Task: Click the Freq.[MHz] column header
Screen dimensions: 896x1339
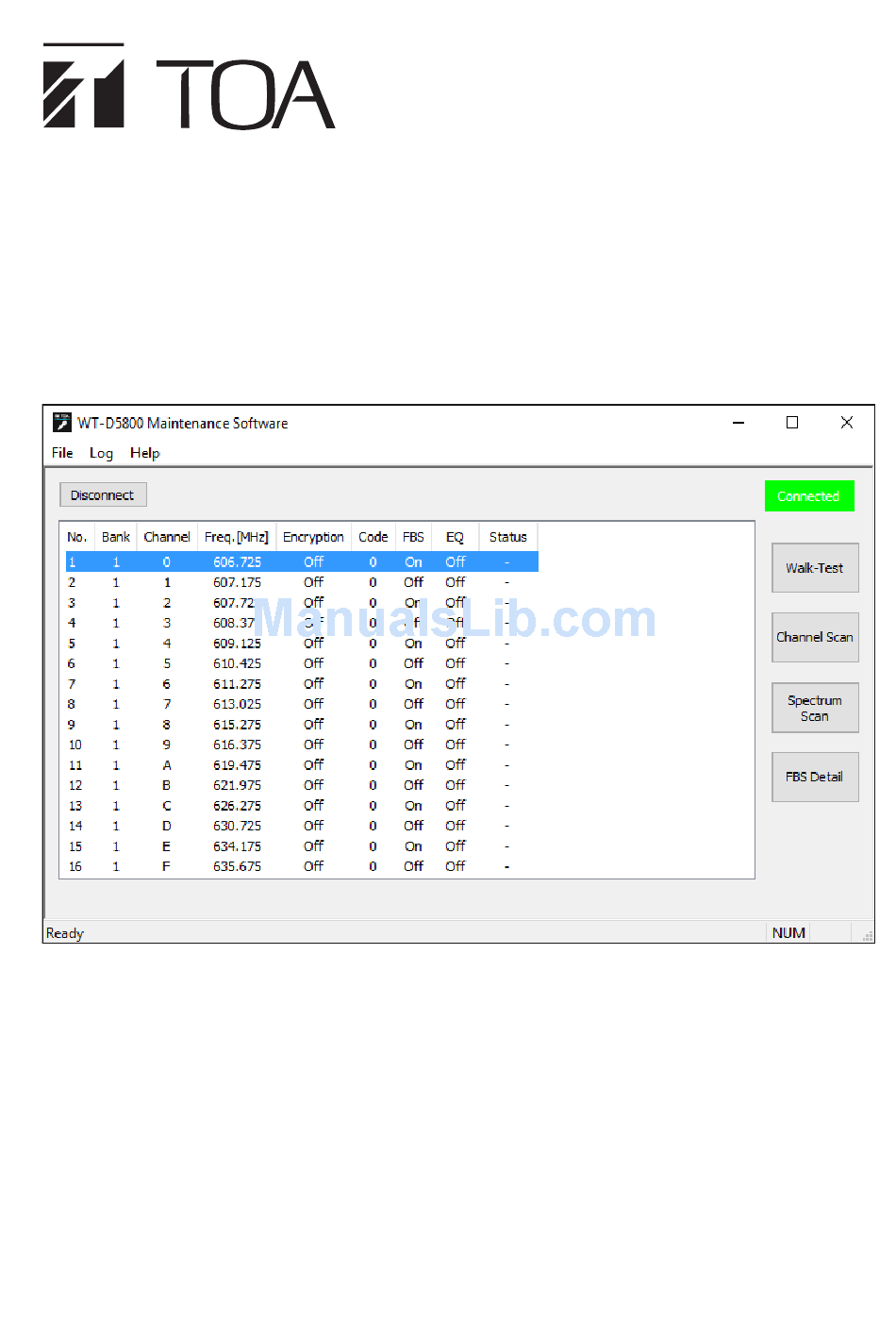Action: tap(237, 537)
